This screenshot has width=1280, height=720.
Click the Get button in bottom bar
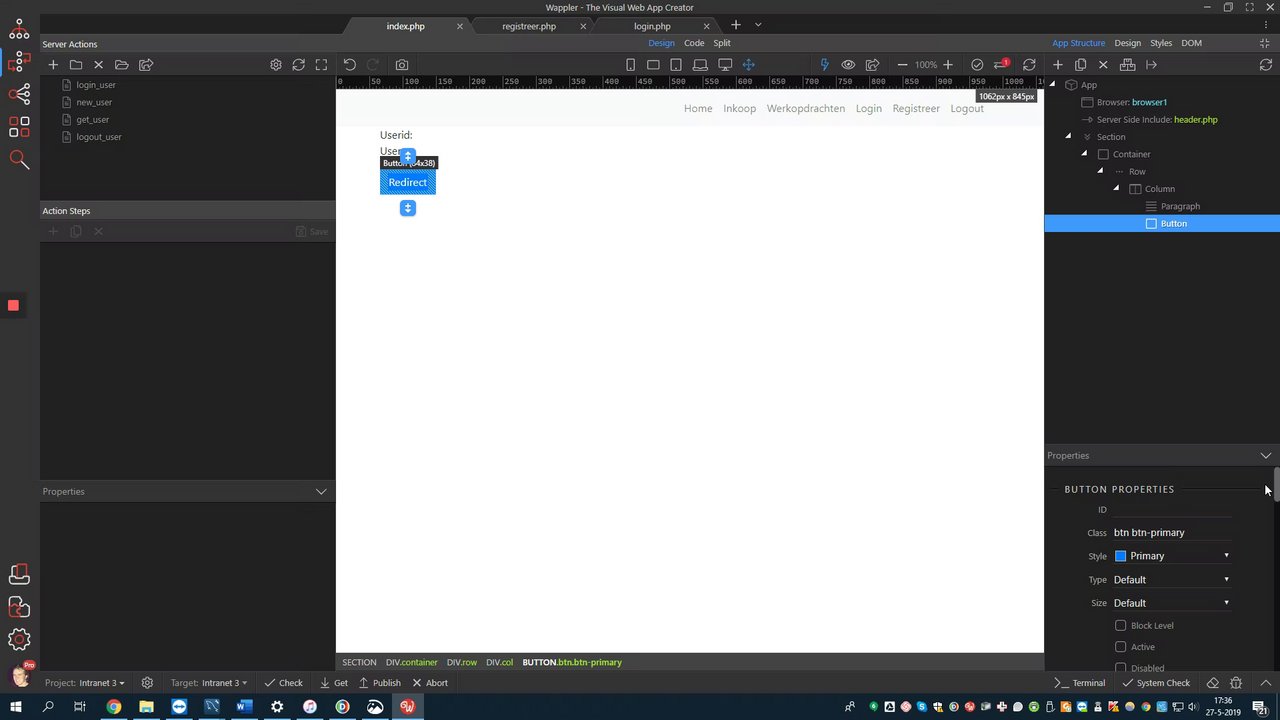pos(333,683)
